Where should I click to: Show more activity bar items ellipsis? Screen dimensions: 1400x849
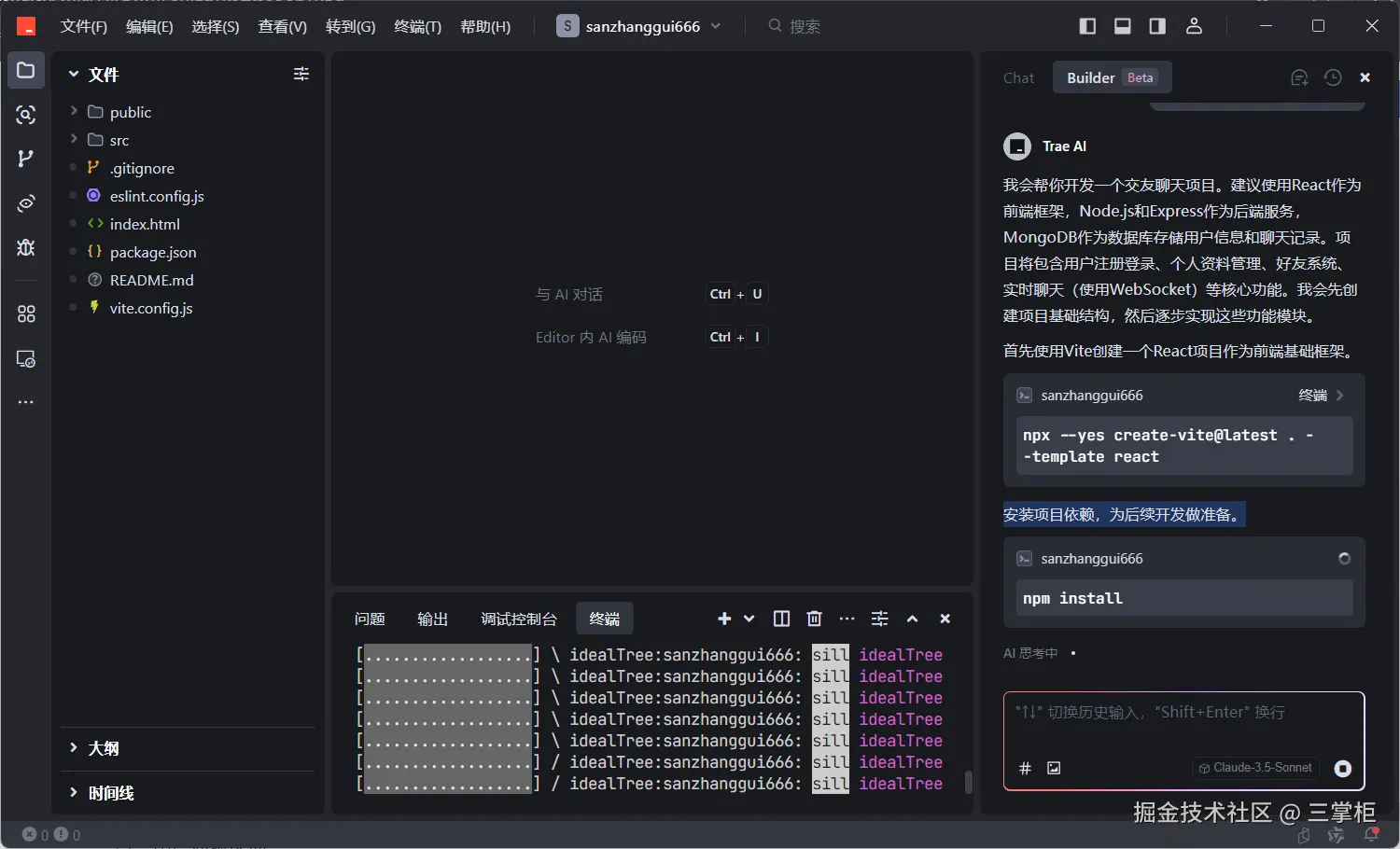pos(26,402)
